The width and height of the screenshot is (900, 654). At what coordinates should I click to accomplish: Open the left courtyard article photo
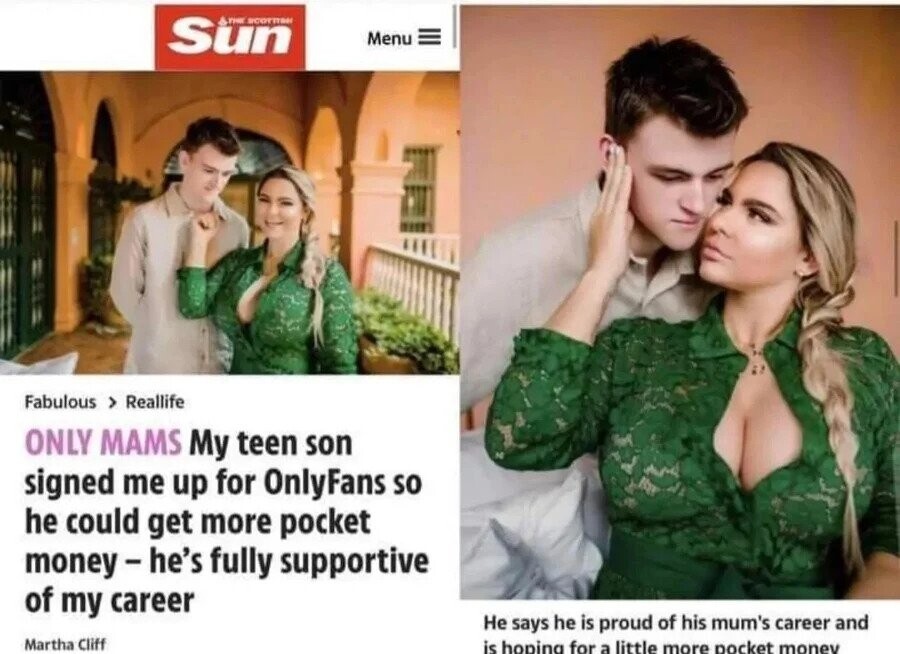[x=230, y=223]
